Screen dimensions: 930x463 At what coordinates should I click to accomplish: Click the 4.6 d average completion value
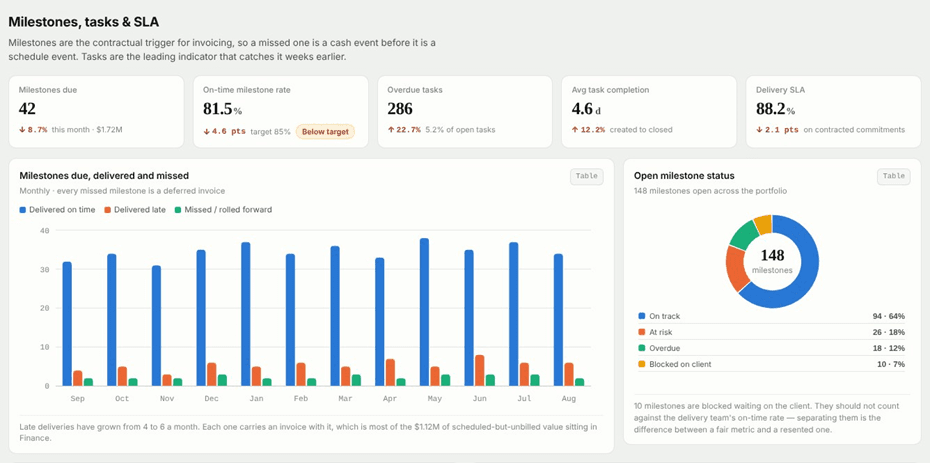587,110
